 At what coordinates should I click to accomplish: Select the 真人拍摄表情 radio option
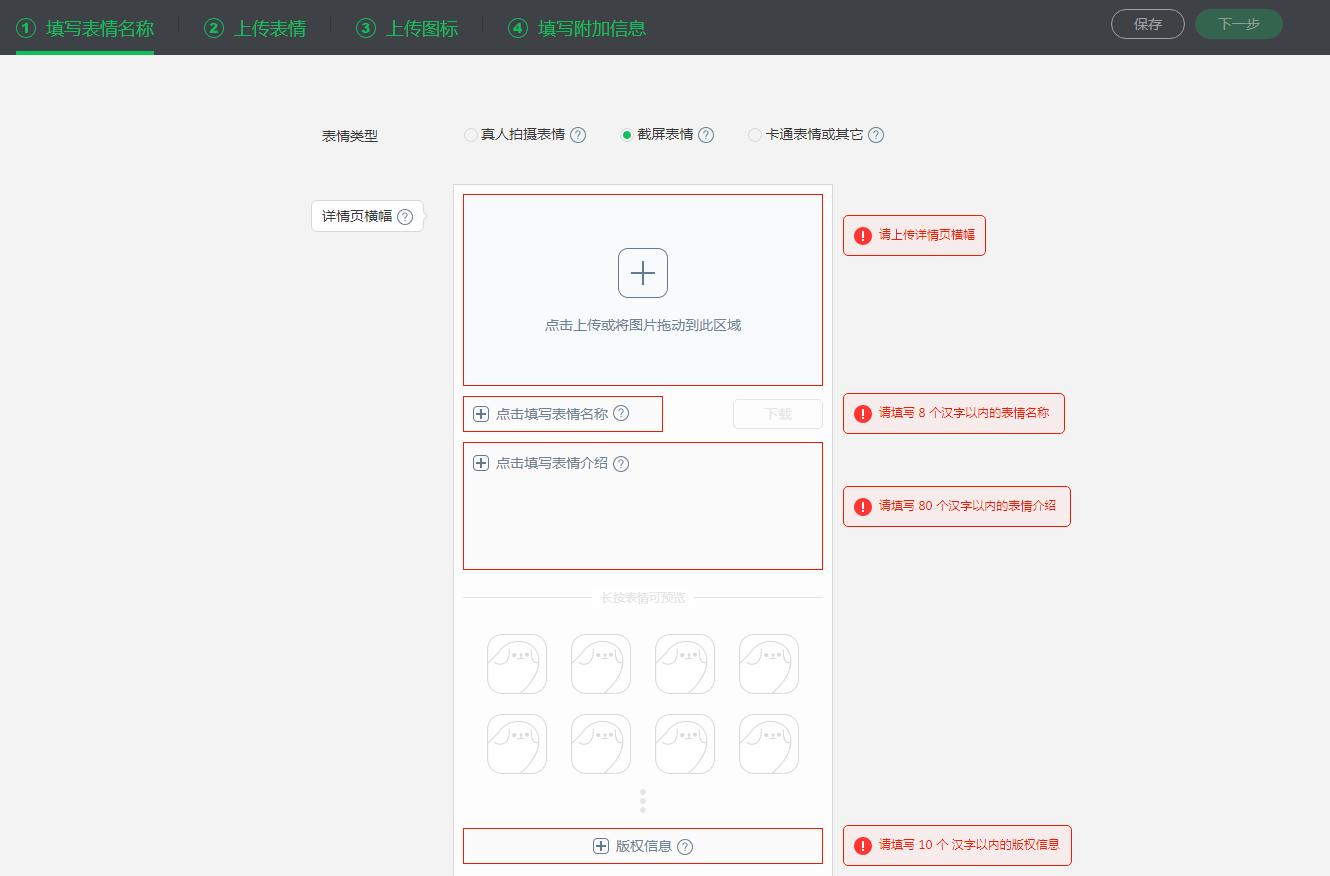click(x=470, y=135)
